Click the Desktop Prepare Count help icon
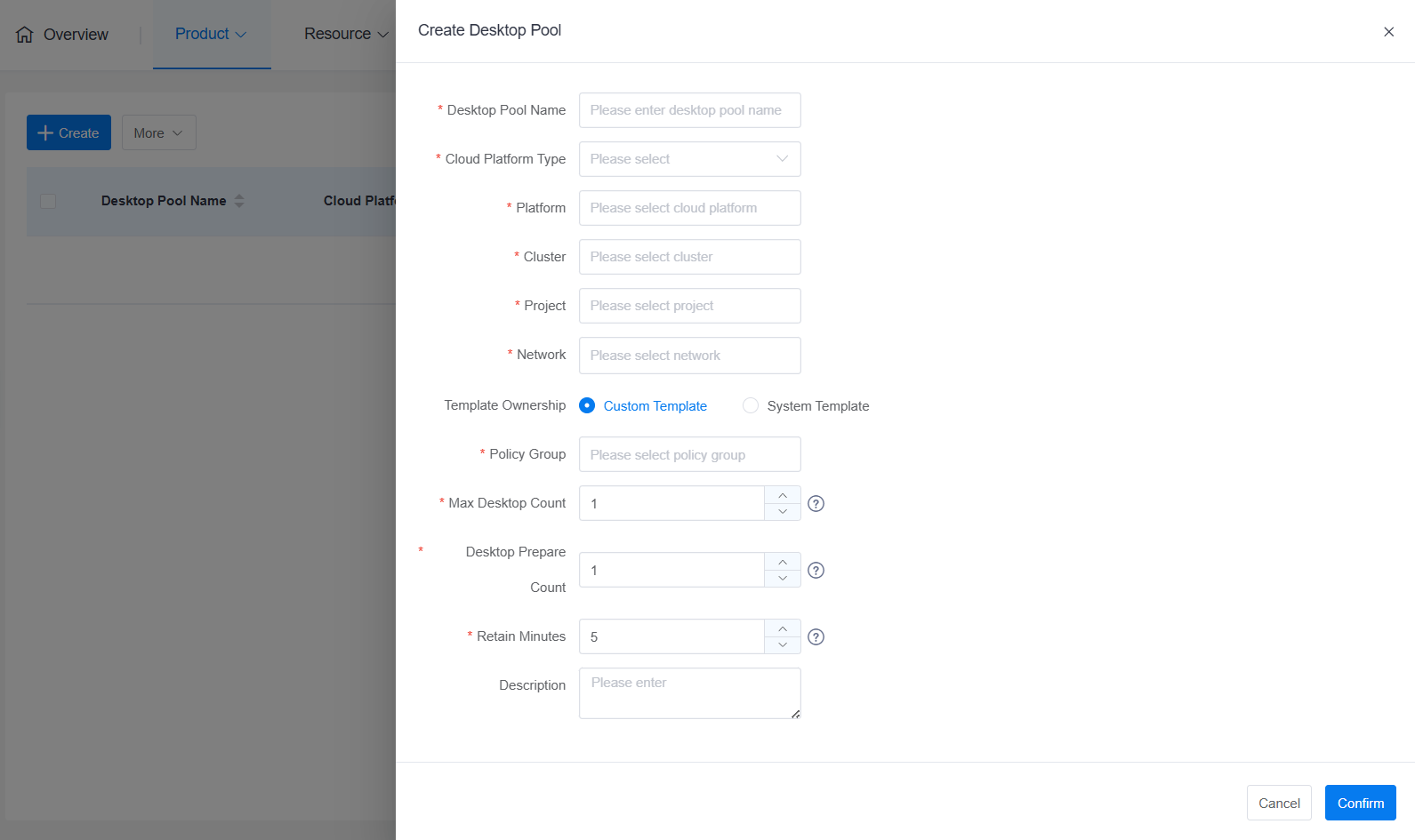The image size is (1415, 840). point(816,571)
